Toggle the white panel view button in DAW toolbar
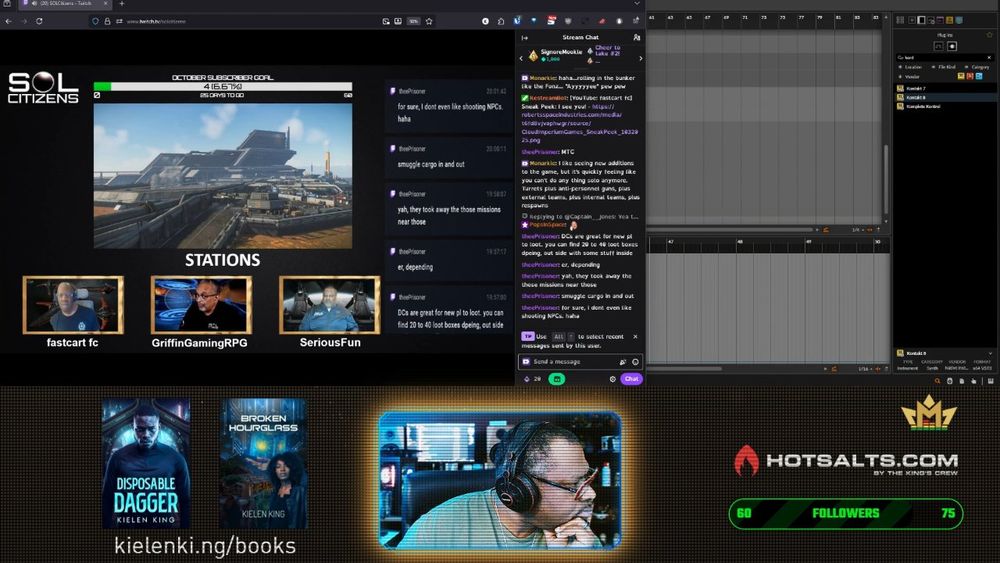This screenshot has width=1000, height=563. 921,20
